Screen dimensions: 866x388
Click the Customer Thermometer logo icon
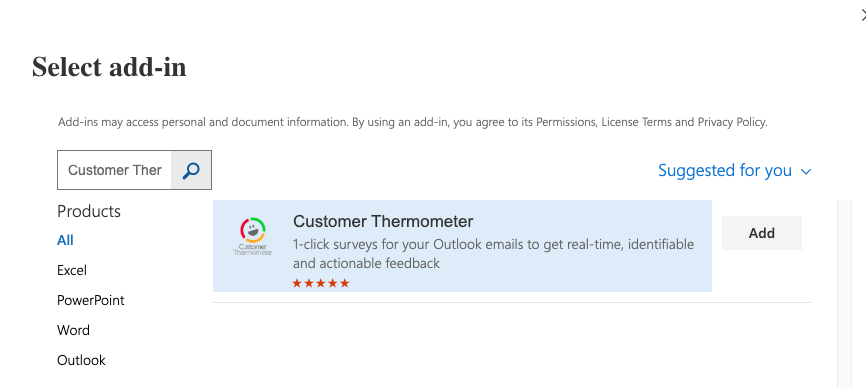click(253, 236)
